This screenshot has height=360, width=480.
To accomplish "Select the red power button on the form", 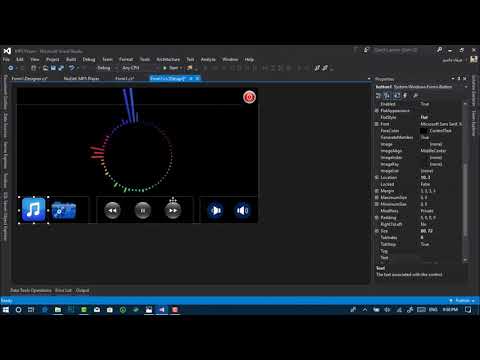I will pyautogui.click(x=249, y=97).
